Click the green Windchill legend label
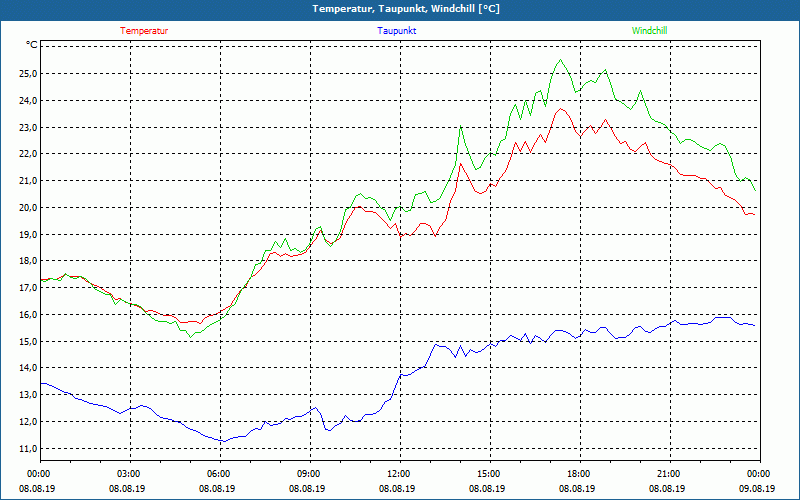This screenshot has height=500, width=800. pos(649,31)
